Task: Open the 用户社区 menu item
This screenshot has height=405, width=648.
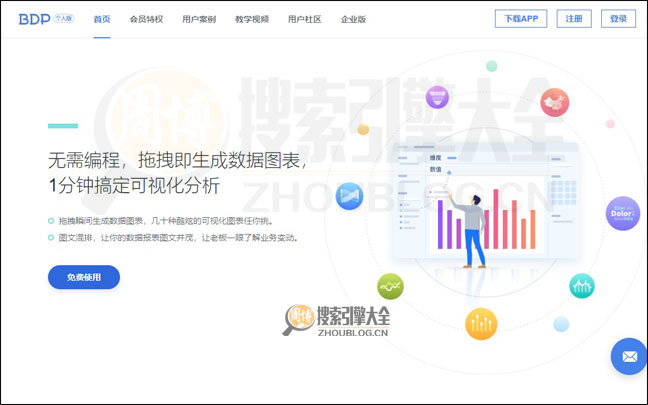Action: pyautogui.click(x=305, y=19)
